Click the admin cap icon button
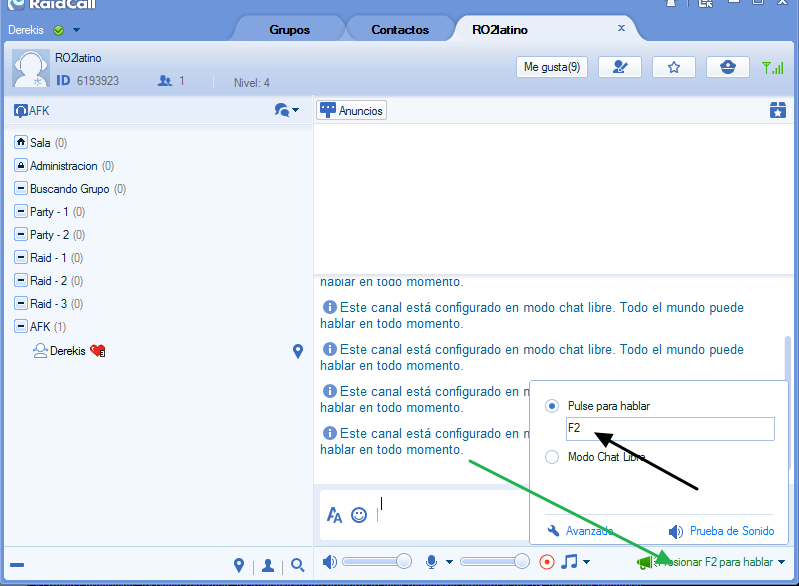 [728, 67]
